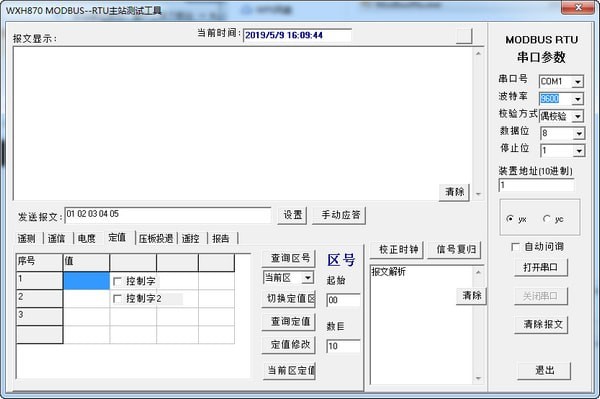Click the 当前区定值 button
The width and height of the screenshot is (600, 399).
289,371
